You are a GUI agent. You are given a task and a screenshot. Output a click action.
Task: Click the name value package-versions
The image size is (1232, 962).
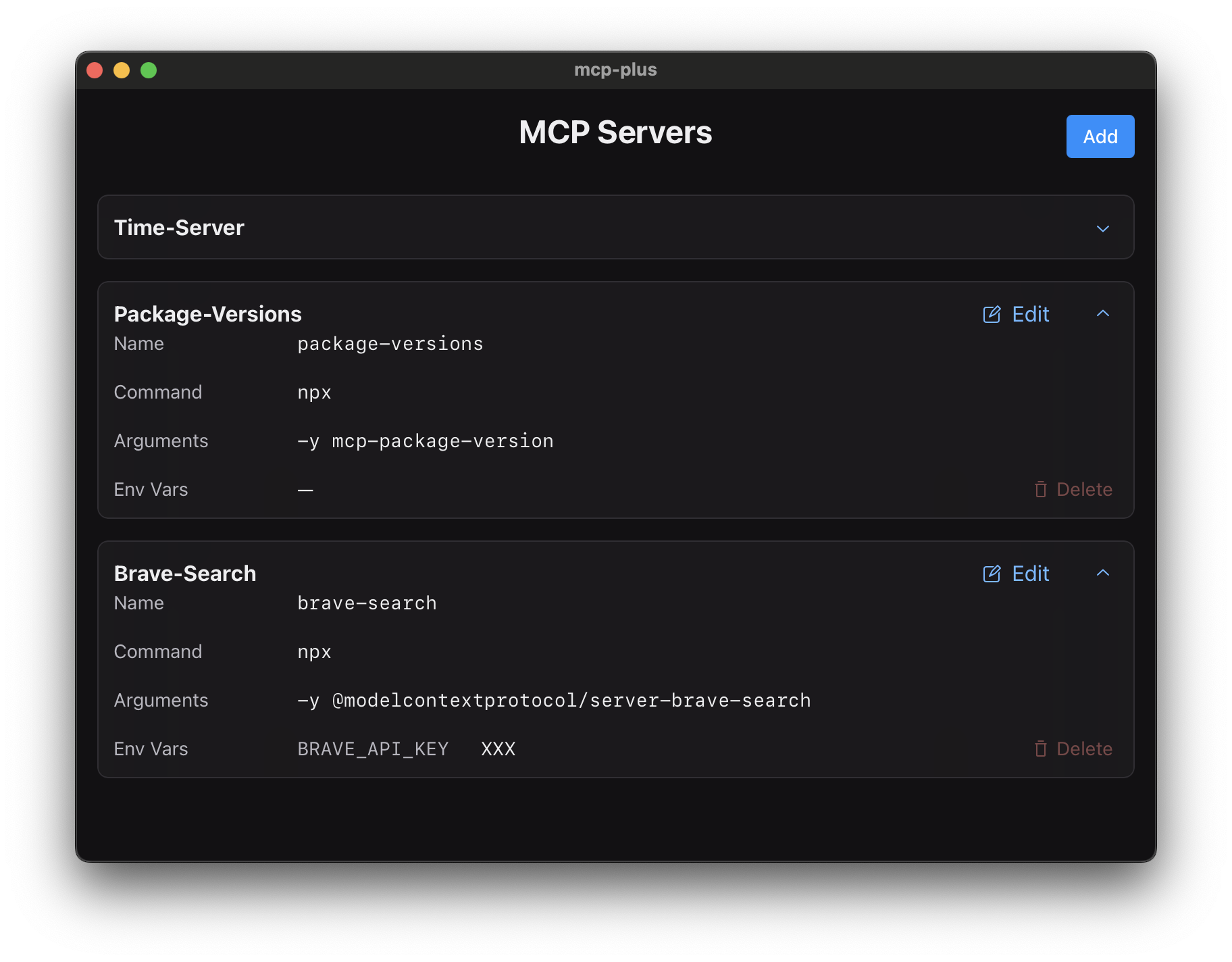pyautogui.click(x=390, y=344)
